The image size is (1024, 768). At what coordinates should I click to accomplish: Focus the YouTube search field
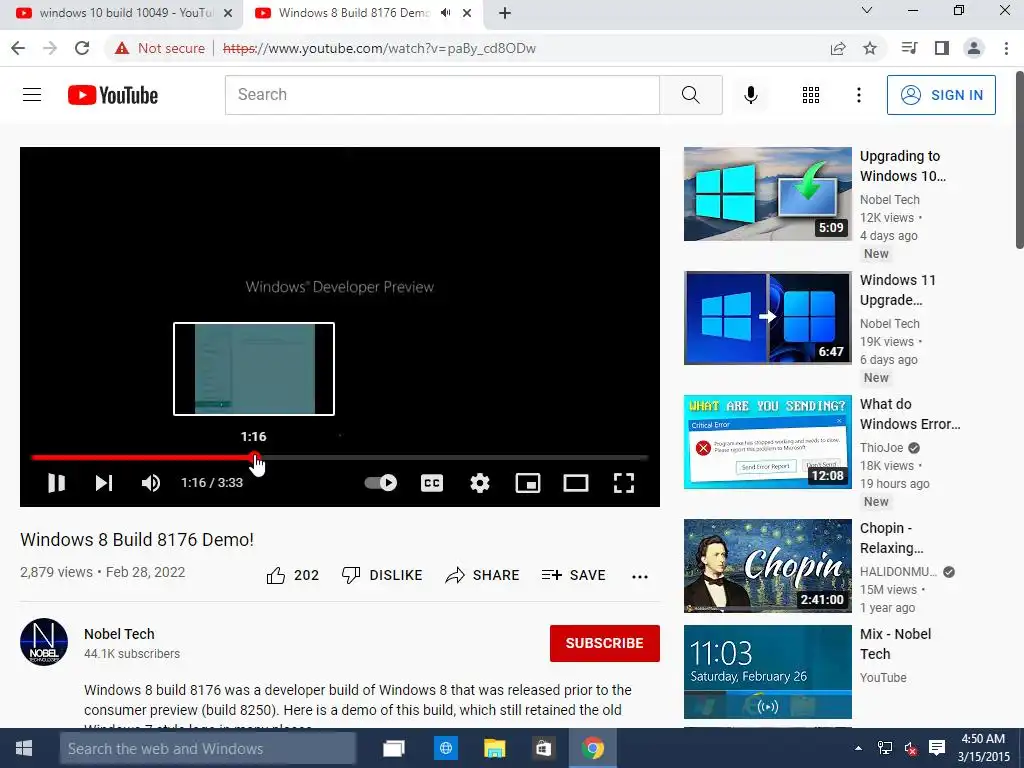click(442, 95)
